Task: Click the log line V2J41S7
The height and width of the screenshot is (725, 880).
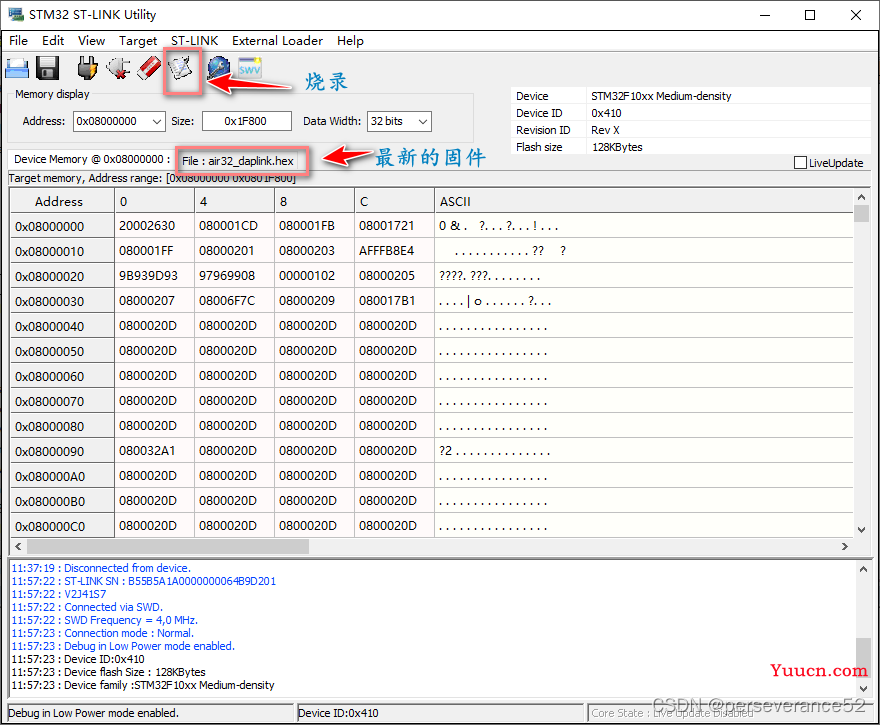Action: click(x=58, y=594)
